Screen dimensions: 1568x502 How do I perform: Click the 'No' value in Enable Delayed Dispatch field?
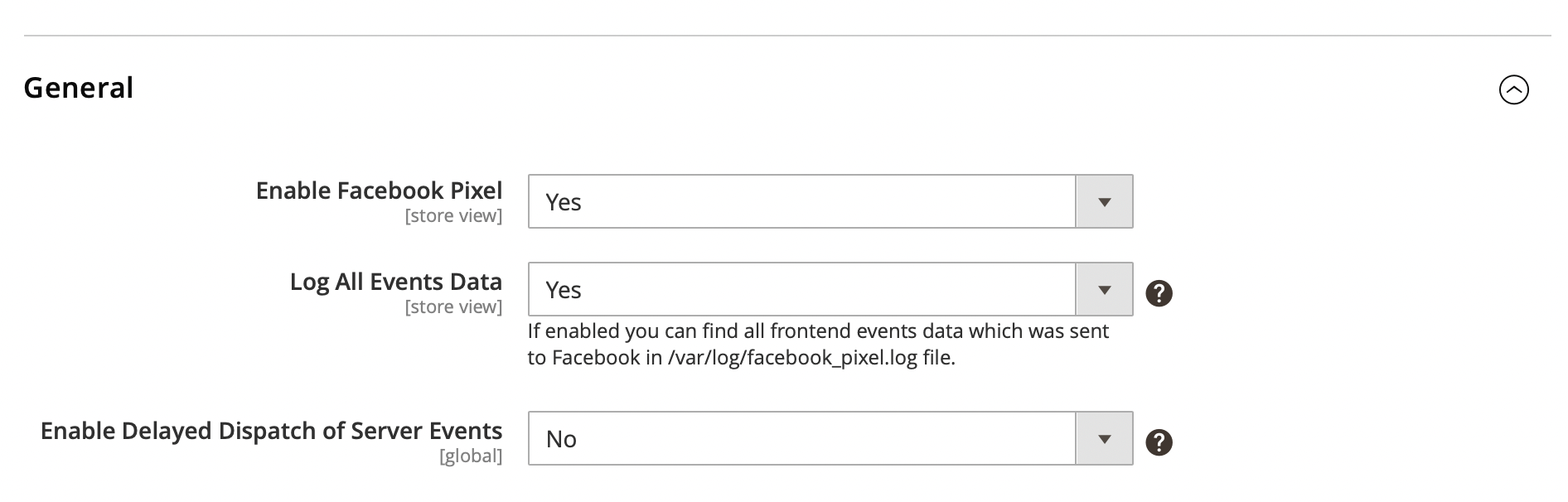coord(561,439)
